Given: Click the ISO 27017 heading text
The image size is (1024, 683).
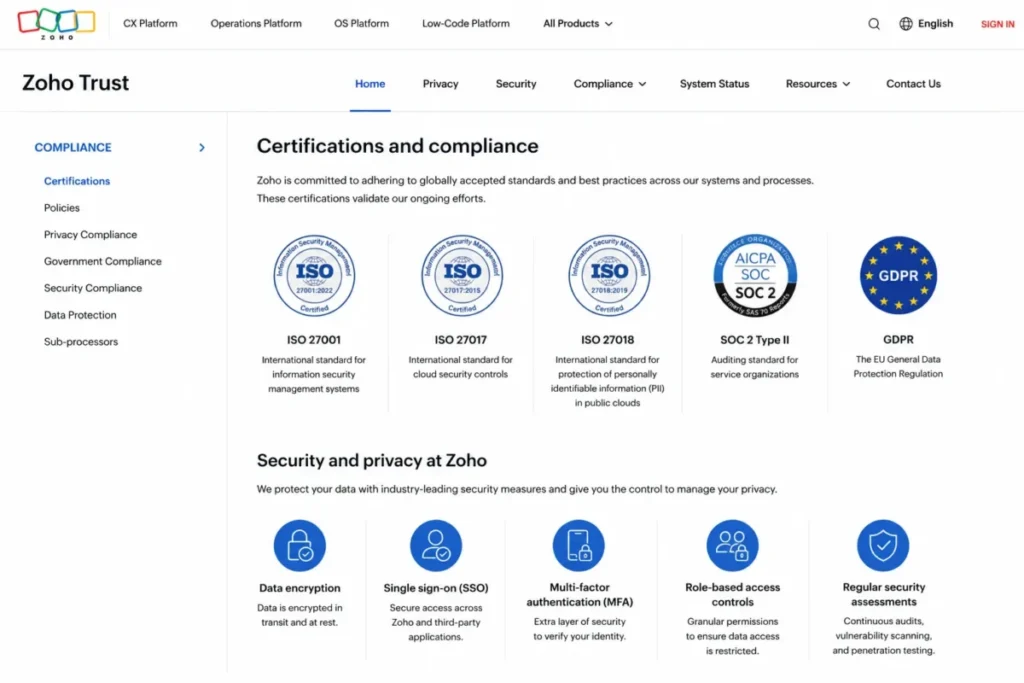Looking at the screenshot, I should 460,340.
